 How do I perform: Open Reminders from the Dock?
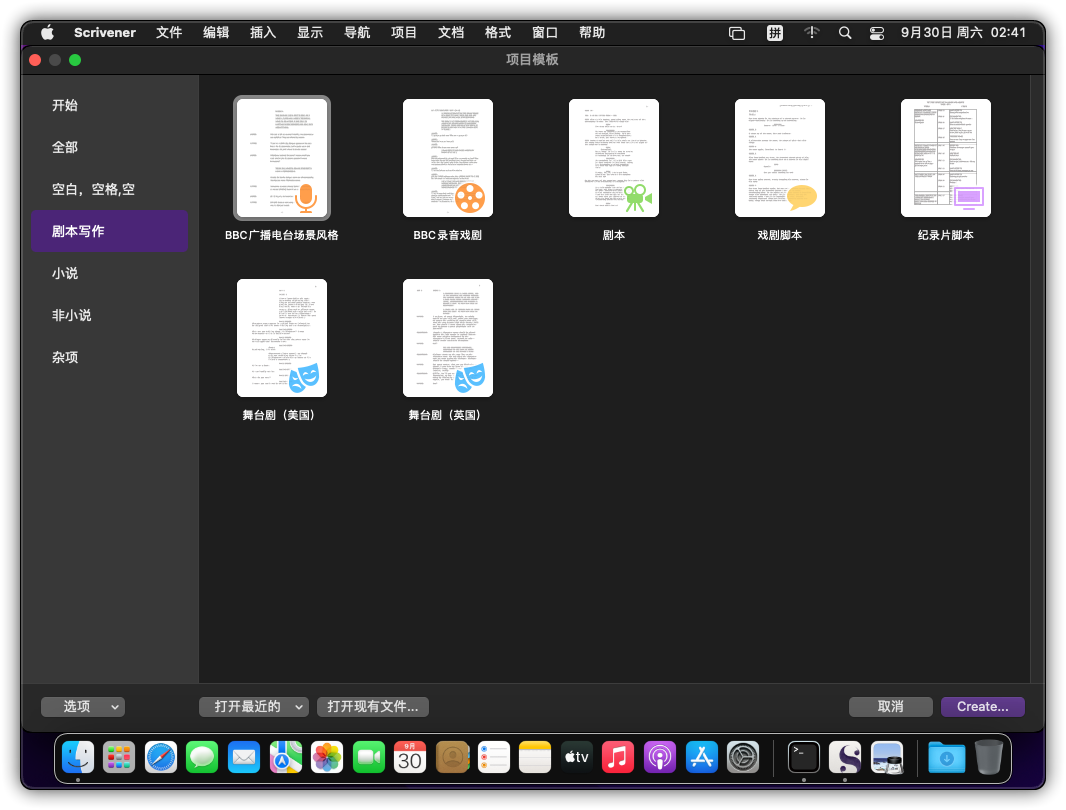pos(494,757)
